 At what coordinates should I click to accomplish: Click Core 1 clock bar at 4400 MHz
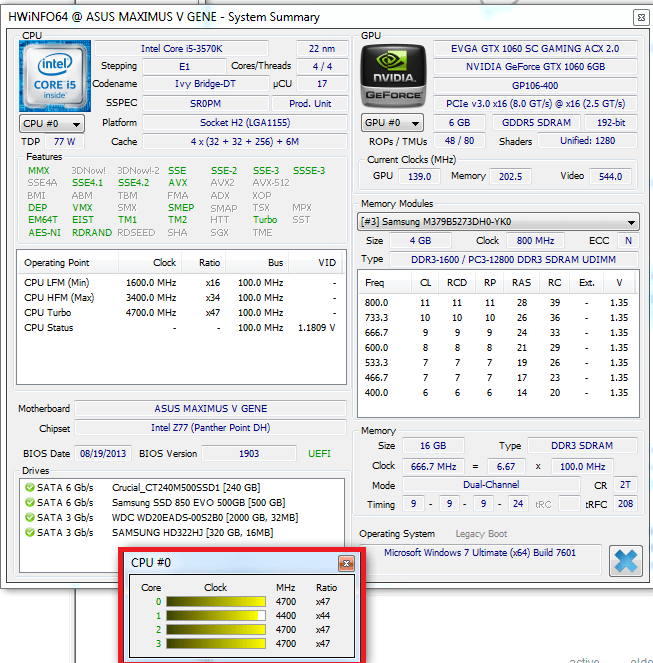pyautogui.click(x=216, y=616)
